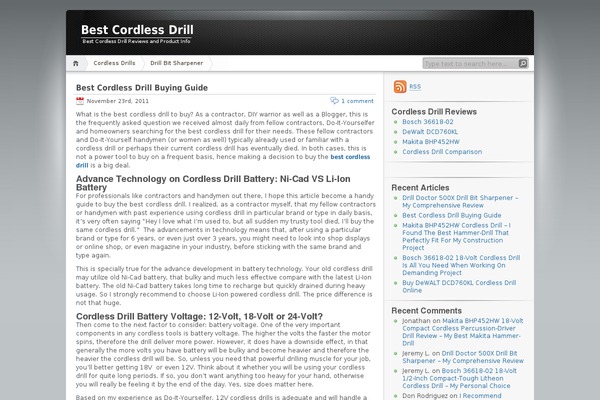Open Drill Doctor 500X Drill Bit Sharpener article
This screenshot has height=400, width=600.
pos(460,201)
